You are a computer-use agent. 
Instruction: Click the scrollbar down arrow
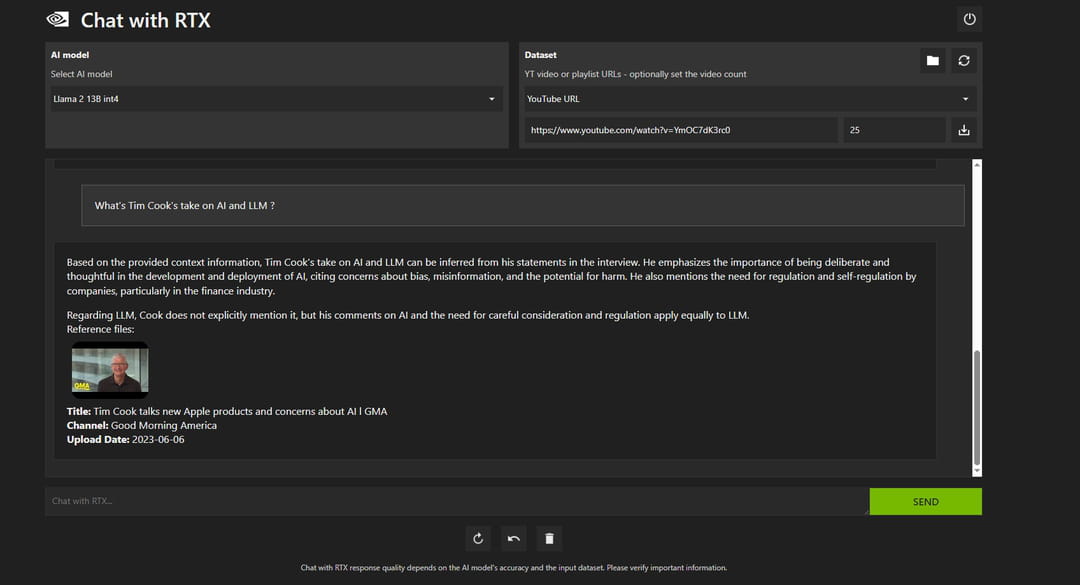pos(977,471)
